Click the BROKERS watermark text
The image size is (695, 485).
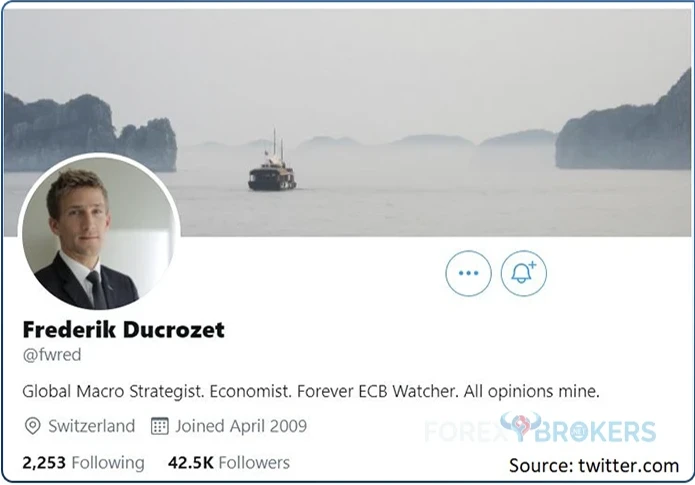pos(595,431)
